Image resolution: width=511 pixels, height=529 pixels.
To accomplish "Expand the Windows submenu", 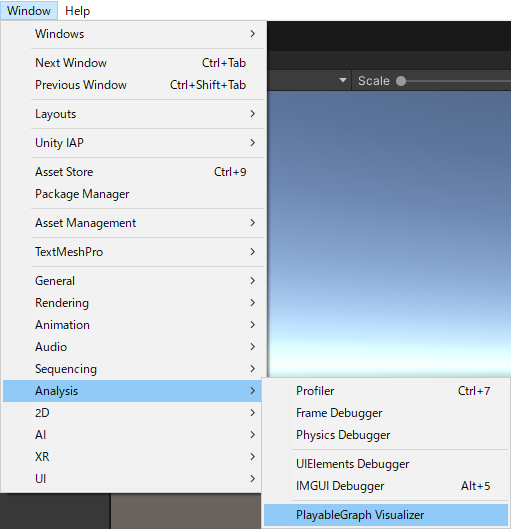I will 133,34.
